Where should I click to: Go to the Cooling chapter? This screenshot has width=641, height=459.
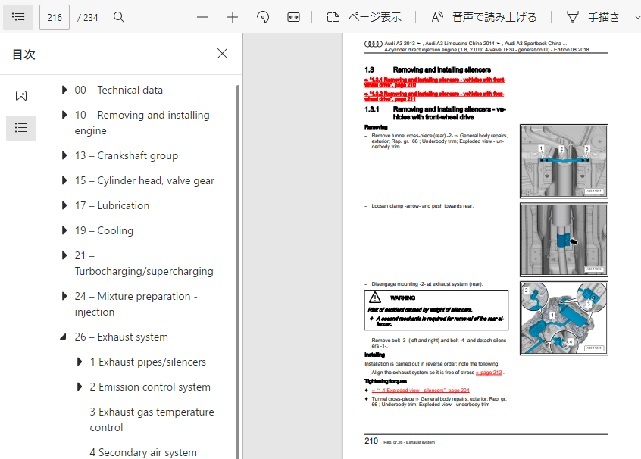[x=104, y=230]
